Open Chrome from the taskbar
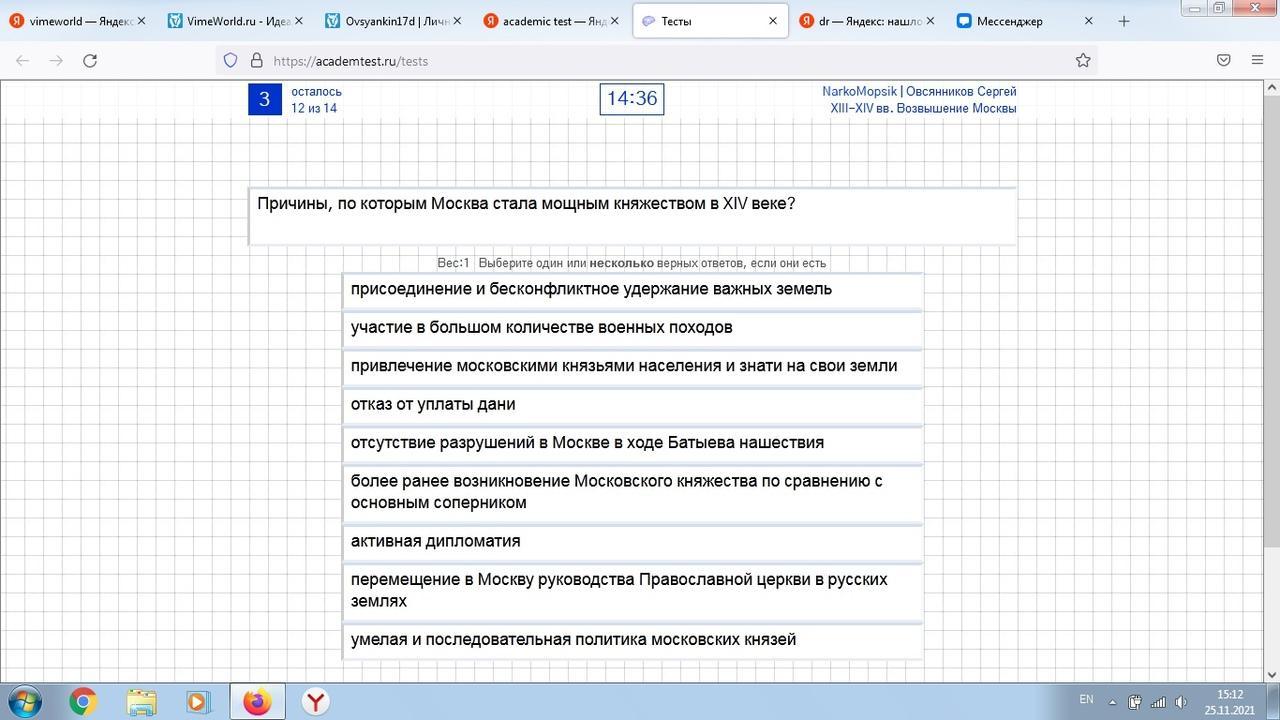The height and width of the screenshot is (720, 1280). coord(83,701)
